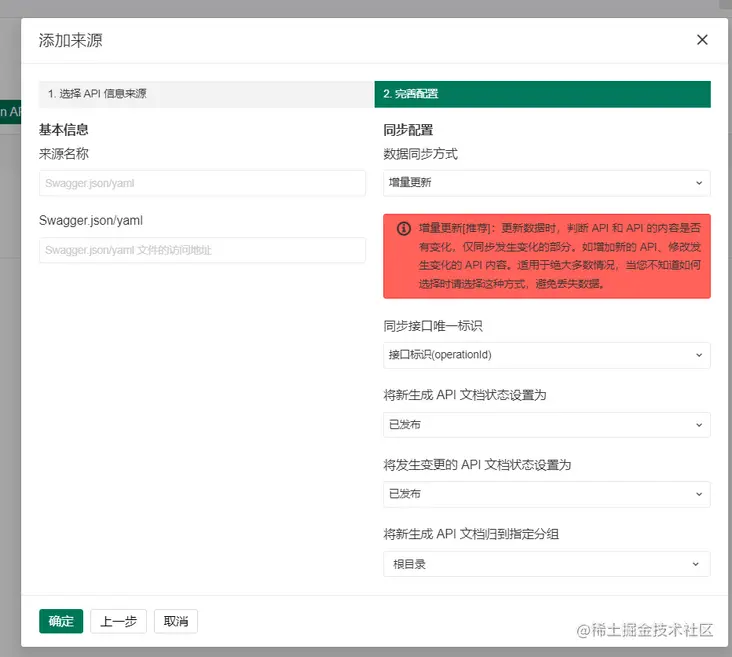The image size is (732, 657).
Task: Click the 同步接口唯一标识 label
Action: tap(433, 326)
